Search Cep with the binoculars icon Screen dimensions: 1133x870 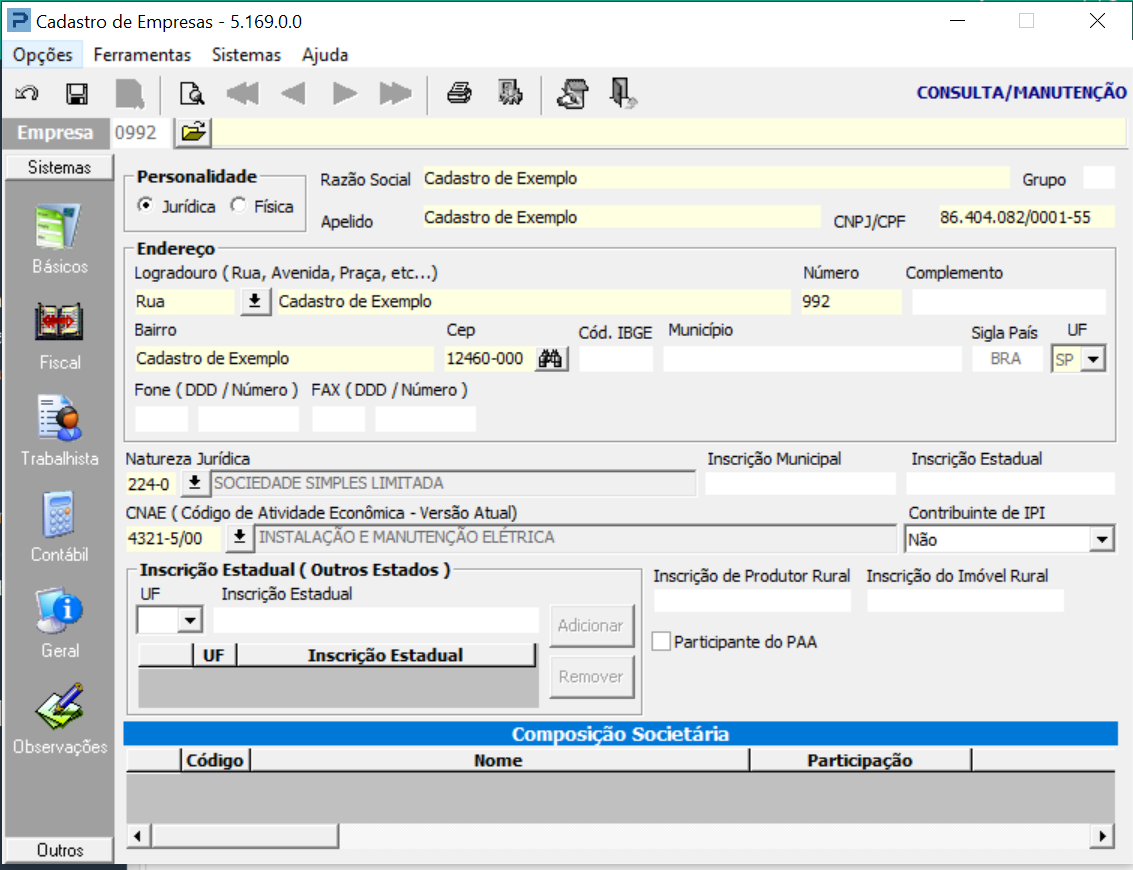pos(551,358)
